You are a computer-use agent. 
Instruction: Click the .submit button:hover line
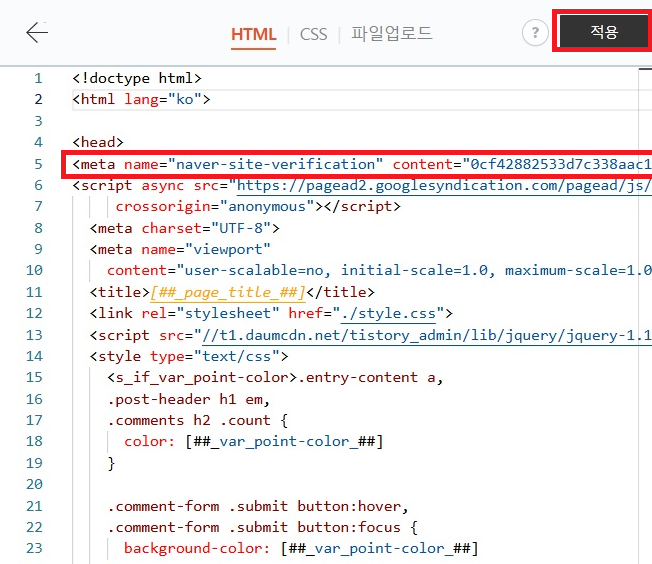click(258, 506)
